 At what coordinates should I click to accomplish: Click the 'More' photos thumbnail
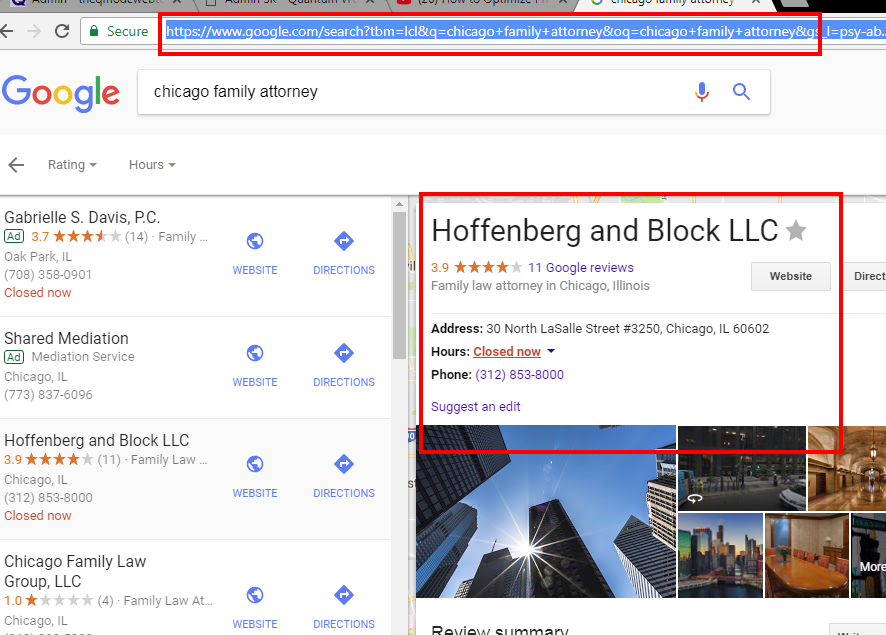pyautogui.click(x=869, y=555)
